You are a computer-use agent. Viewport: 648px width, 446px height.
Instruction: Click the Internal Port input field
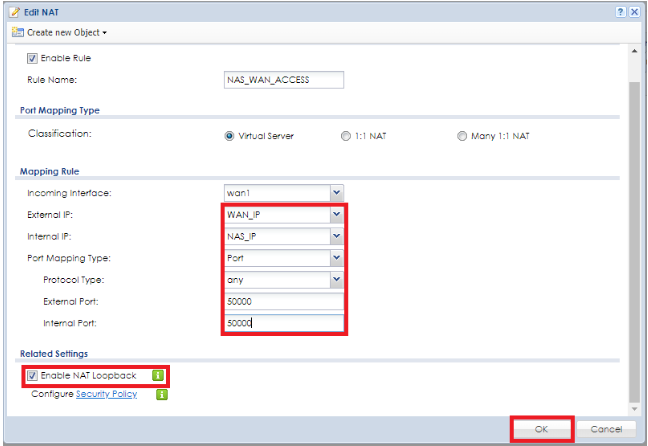pos(284,323)
